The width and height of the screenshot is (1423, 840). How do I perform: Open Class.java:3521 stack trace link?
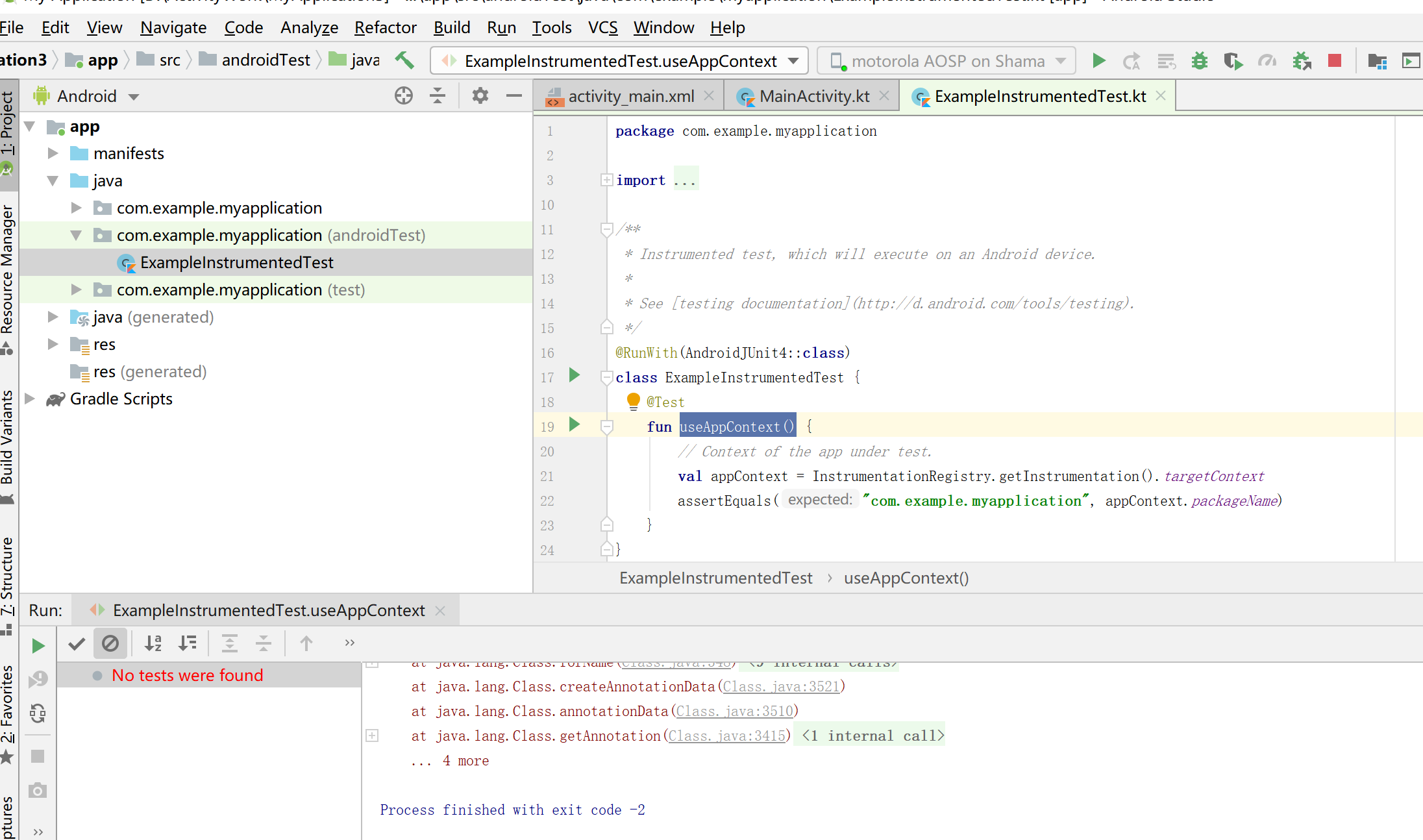(x=782, y=686)
